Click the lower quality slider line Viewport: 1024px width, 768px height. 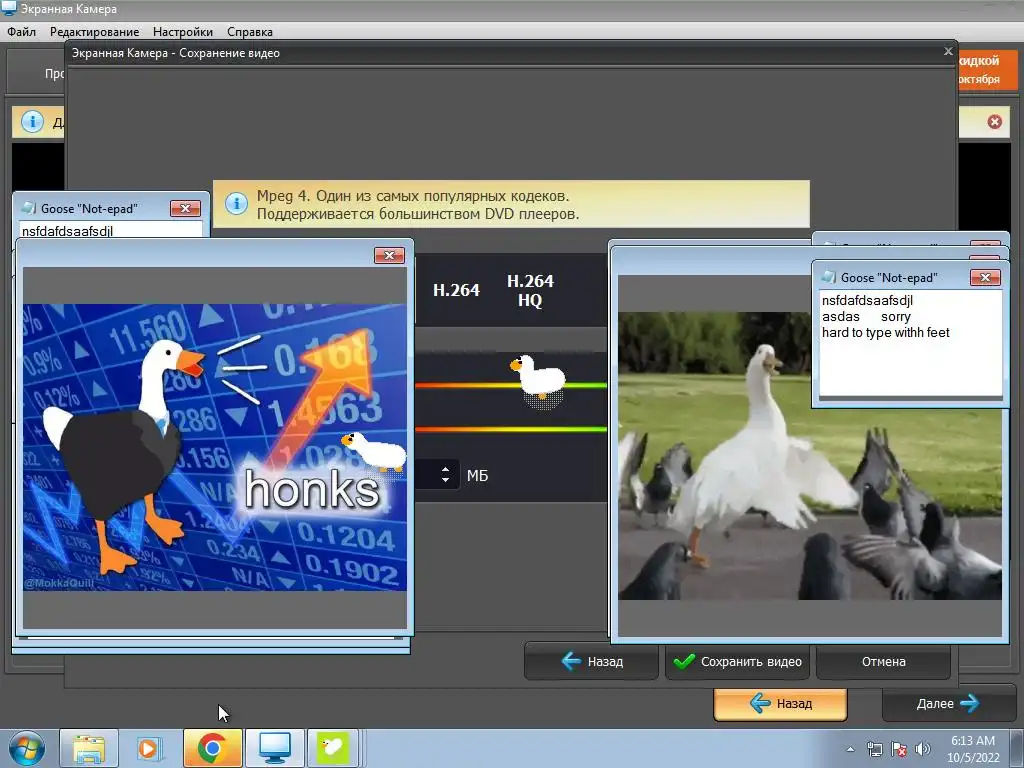(x=511, y=429)
